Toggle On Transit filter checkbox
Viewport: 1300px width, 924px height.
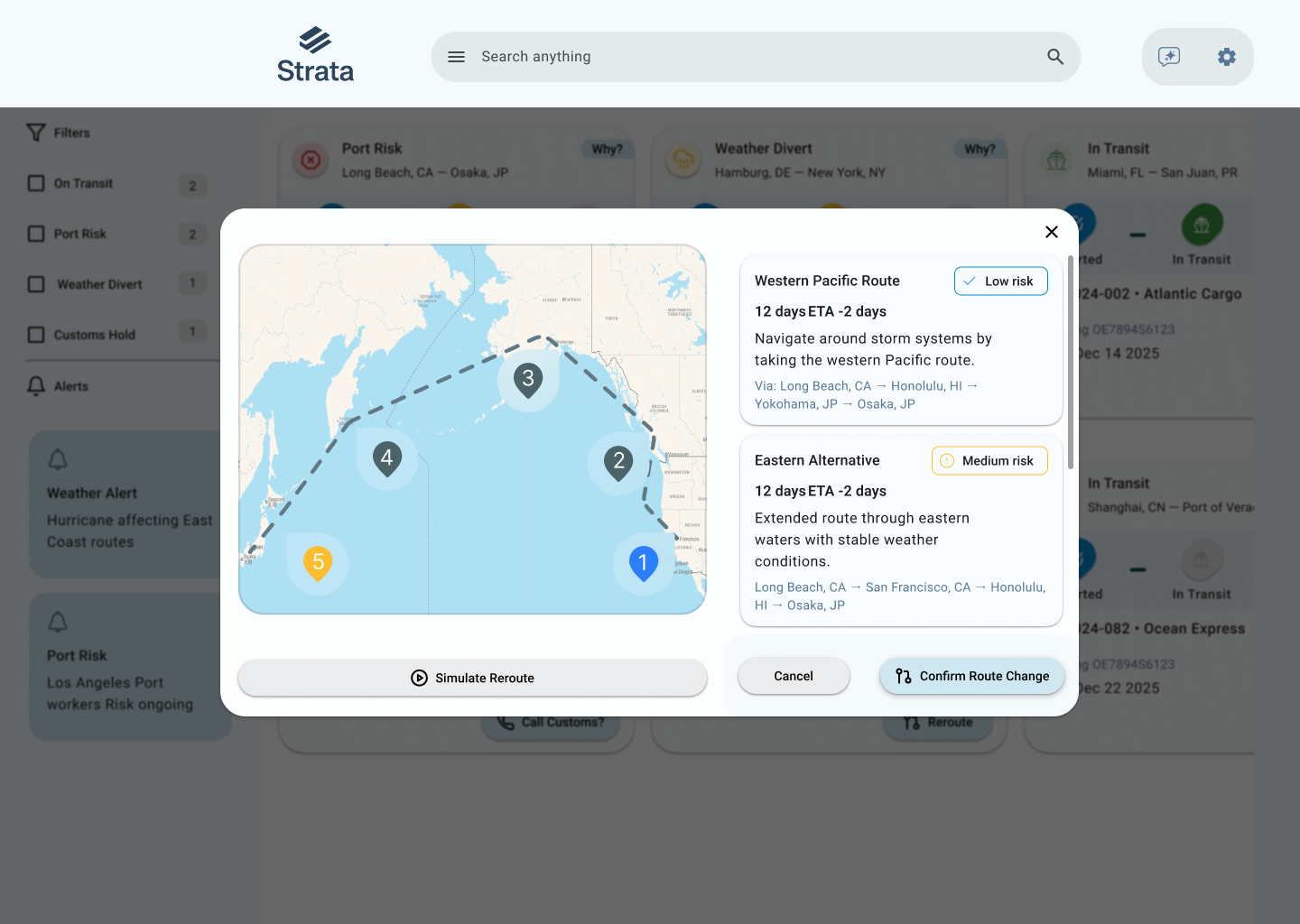(36, 183)
